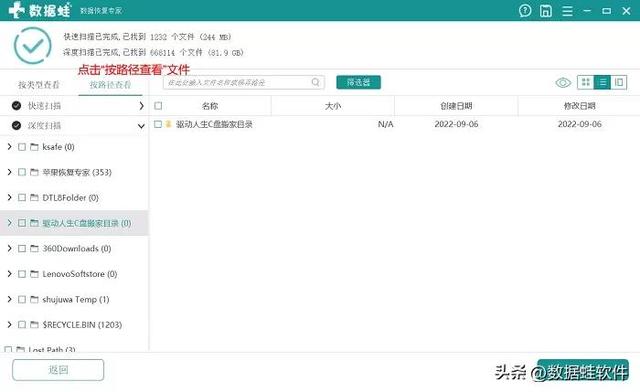
Task: Switch to 按类型查看 tab
Action: tap(39, 85)
